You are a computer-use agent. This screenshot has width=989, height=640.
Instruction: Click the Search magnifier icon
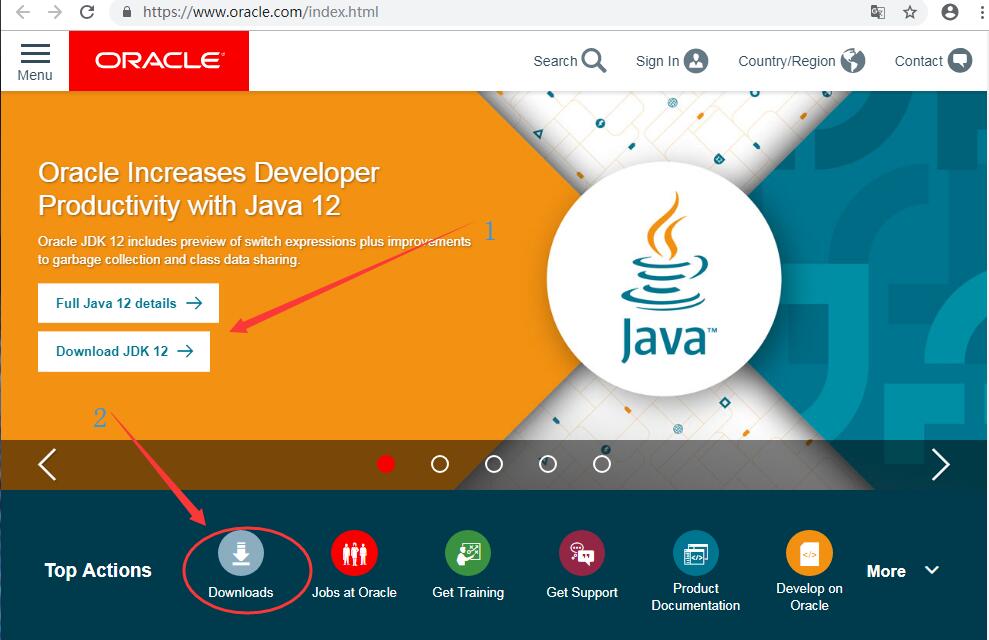[x=594, y=61]
